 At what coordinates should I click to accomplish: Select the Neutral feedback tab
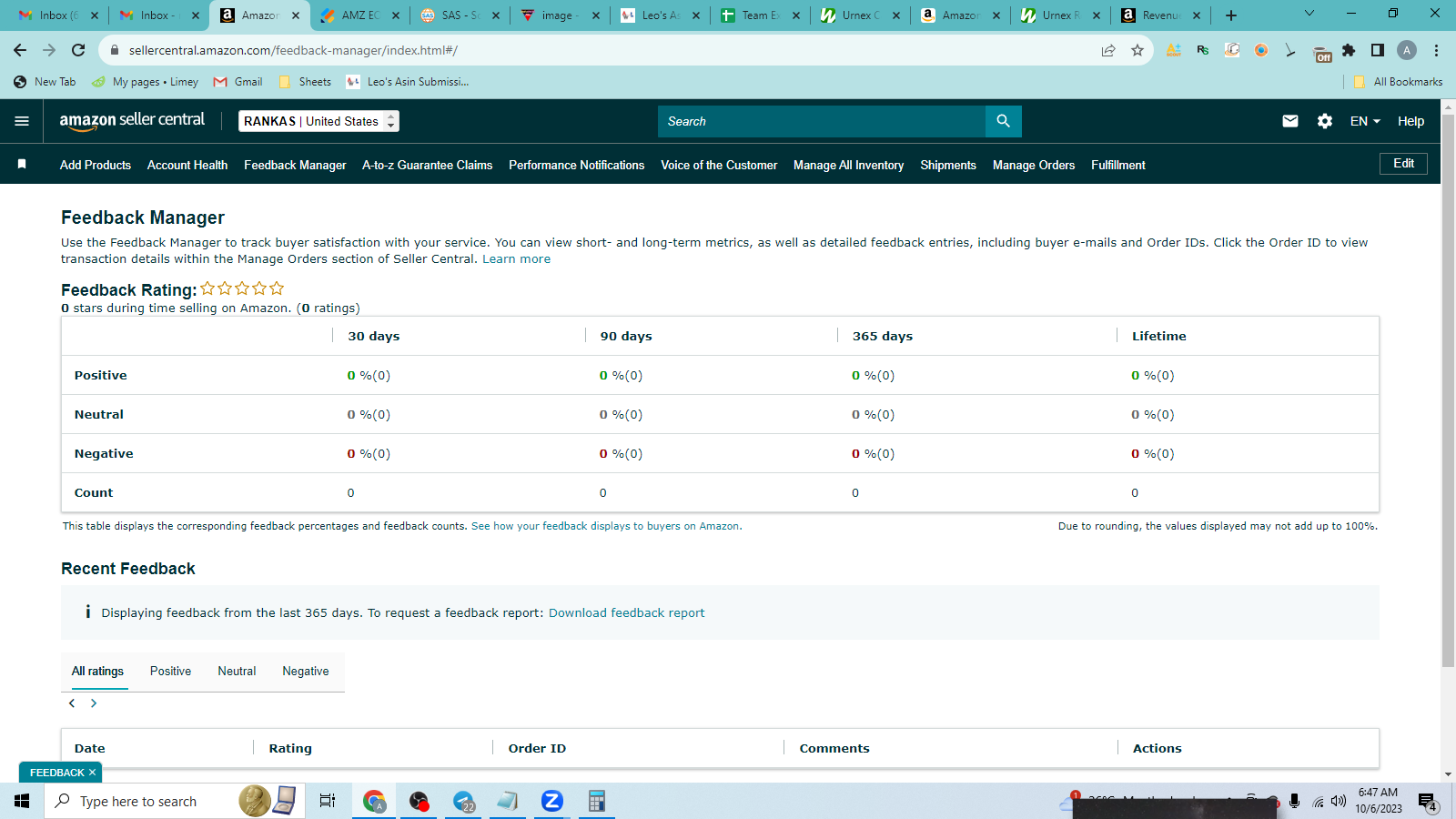tap(237, 672)
